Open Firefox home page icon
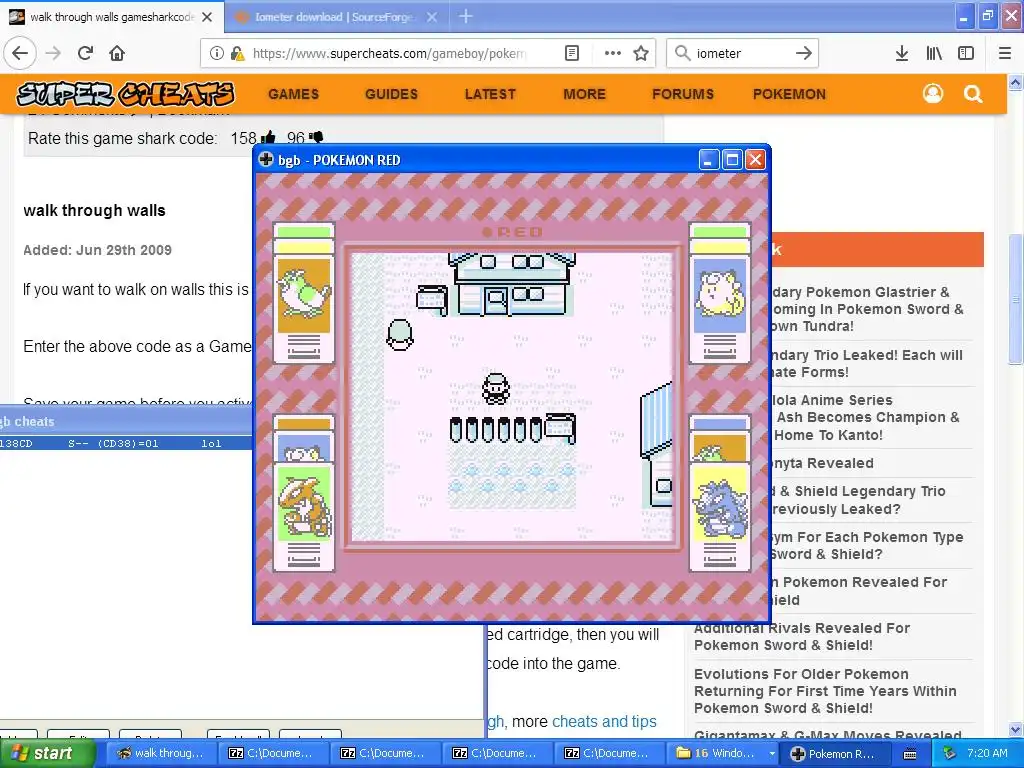The image size is (1024, 768). pyautogui.click(x=117, y=53)
